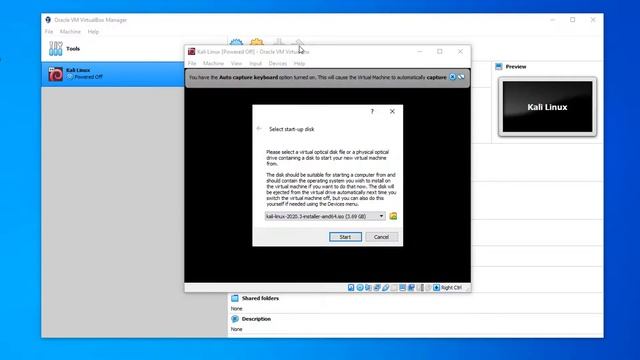Close the Kali Linux VM window
This screenshot has width=640, height=360.
click(x=460, y=51)
